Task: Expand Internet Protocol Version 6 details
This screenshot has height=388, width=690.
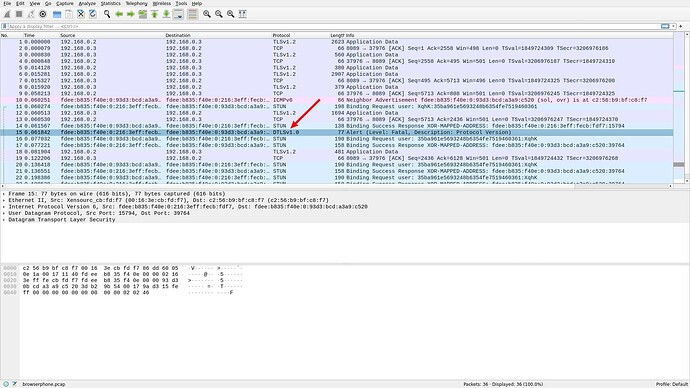Action: pyautogui.click(x=4, y=207)
